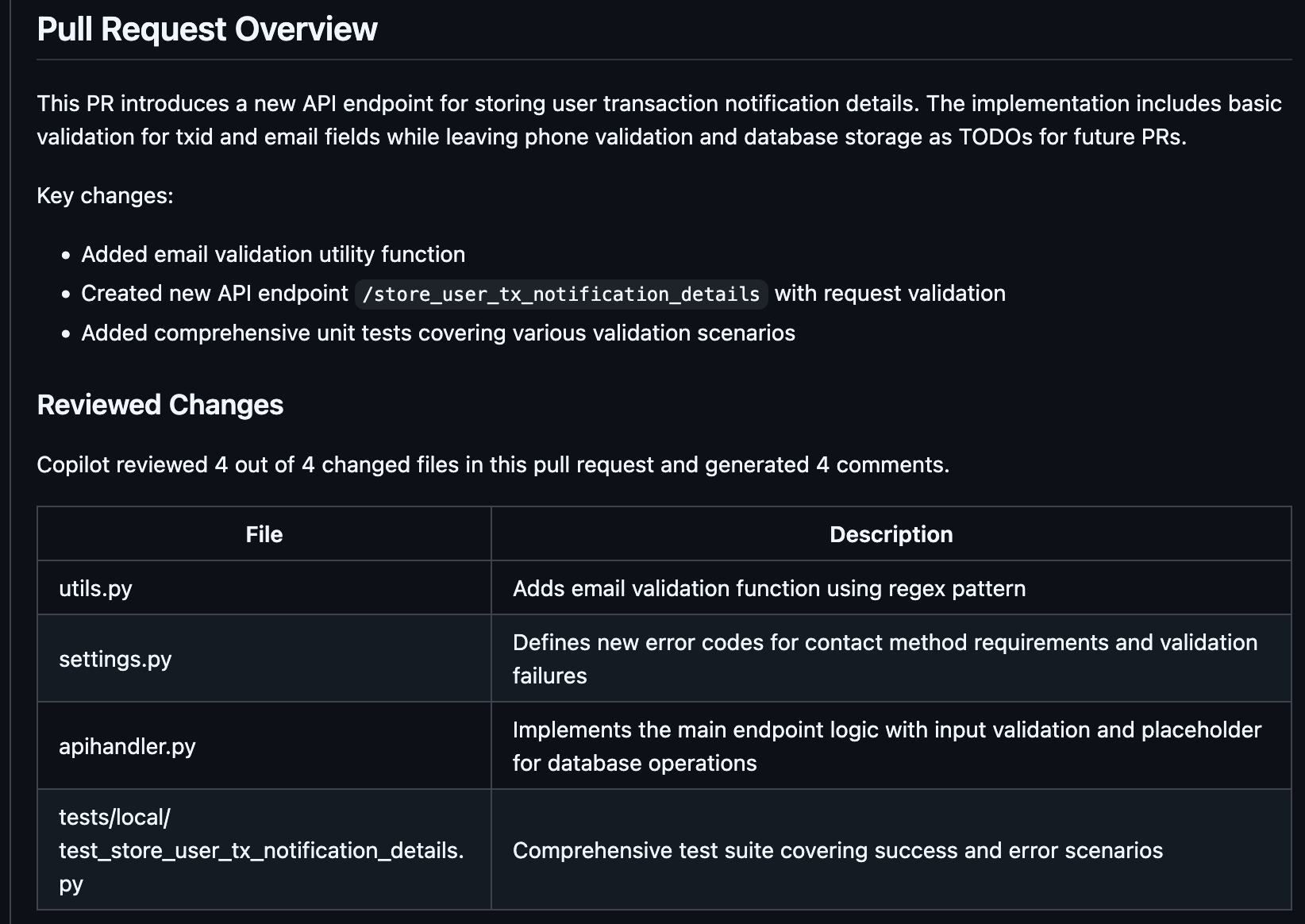This screenshot has height=924, width=1305.
Task: Click the 'Key changes:' label
Action: tap(105, 195)
